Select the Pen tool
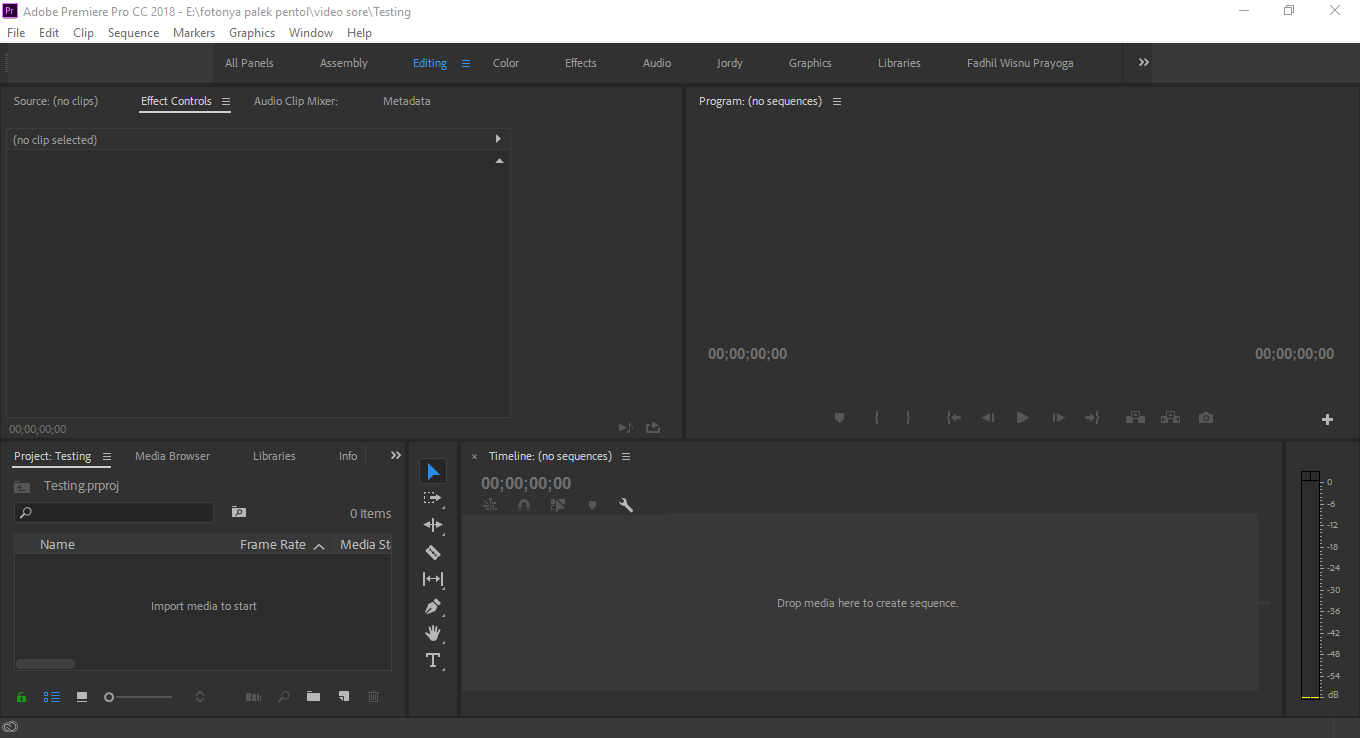1360x738 pixels. click(433, 606)
